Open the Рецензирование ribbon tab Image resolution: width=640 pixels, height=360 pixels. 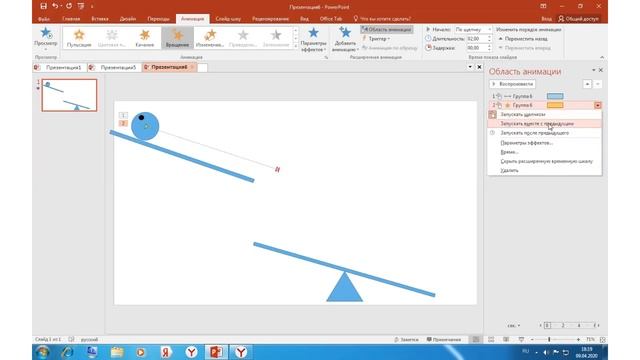(270, 19)
